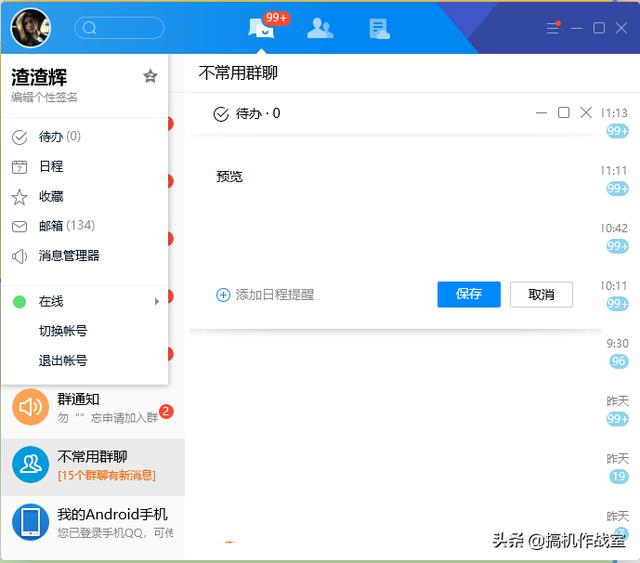
Task: Open the main menu hamburger icon
Action: pyautogui.click(x=553, y=28)
